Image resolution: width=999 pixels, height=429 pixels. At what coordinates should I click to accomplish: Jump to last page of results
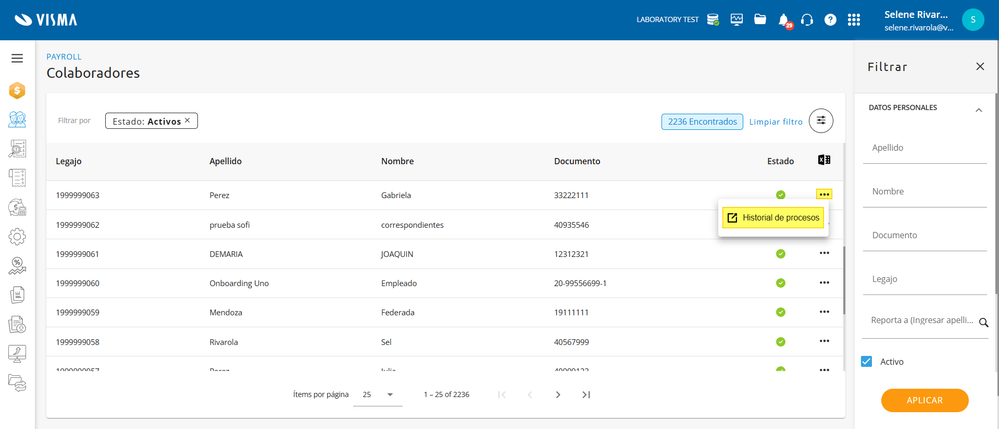coord(586,395)
